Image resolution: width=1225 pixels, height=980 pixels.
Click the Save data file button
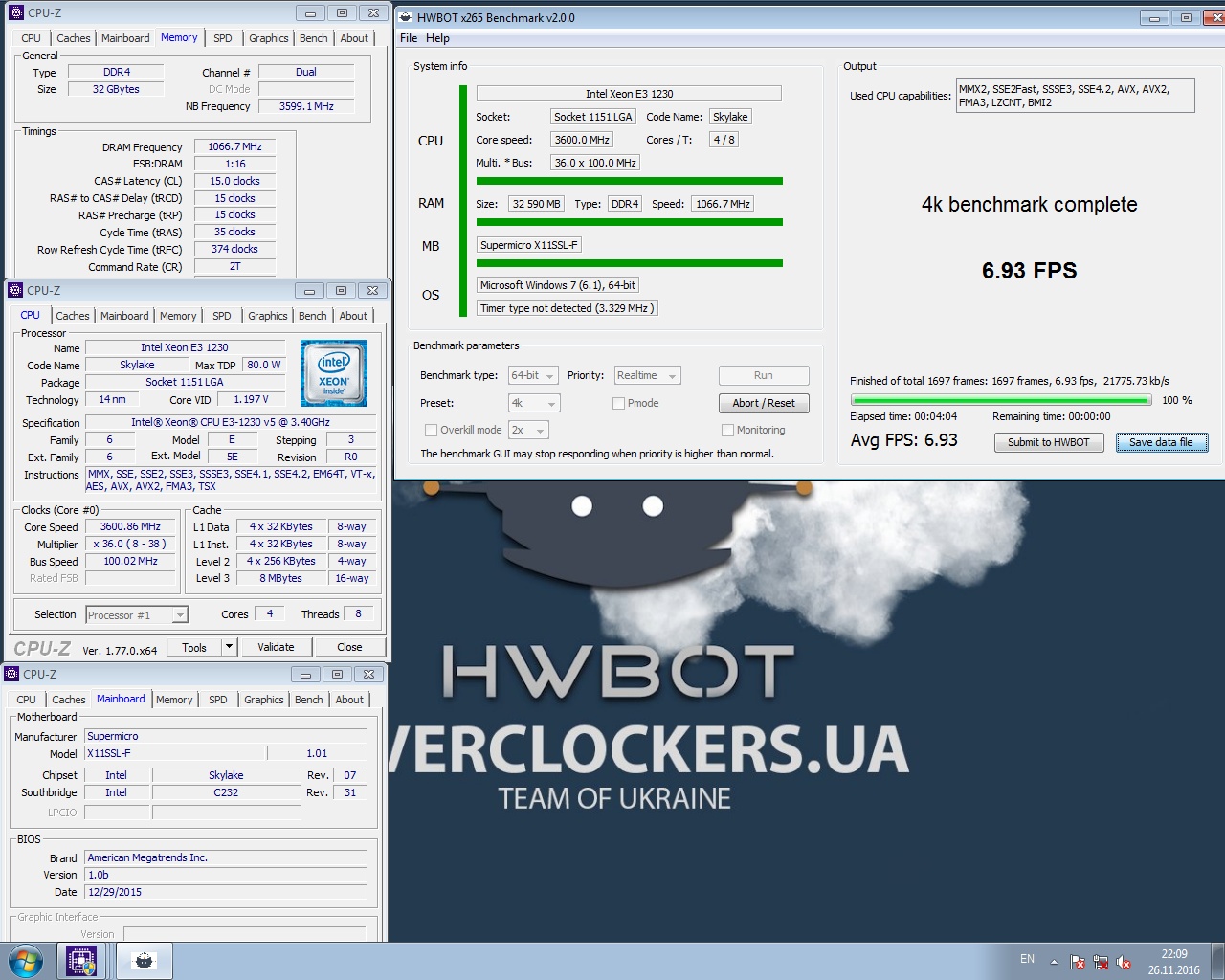1162,442
